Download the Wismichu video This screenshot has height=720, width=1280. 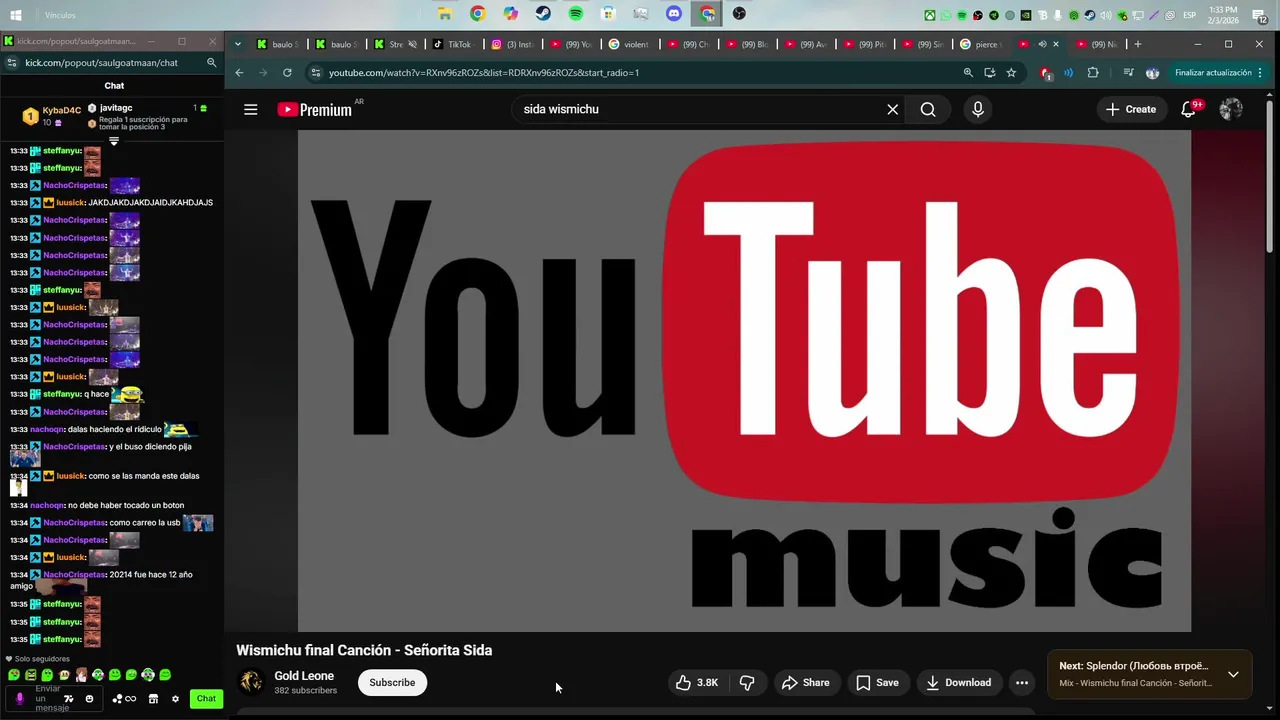(958, 683)
